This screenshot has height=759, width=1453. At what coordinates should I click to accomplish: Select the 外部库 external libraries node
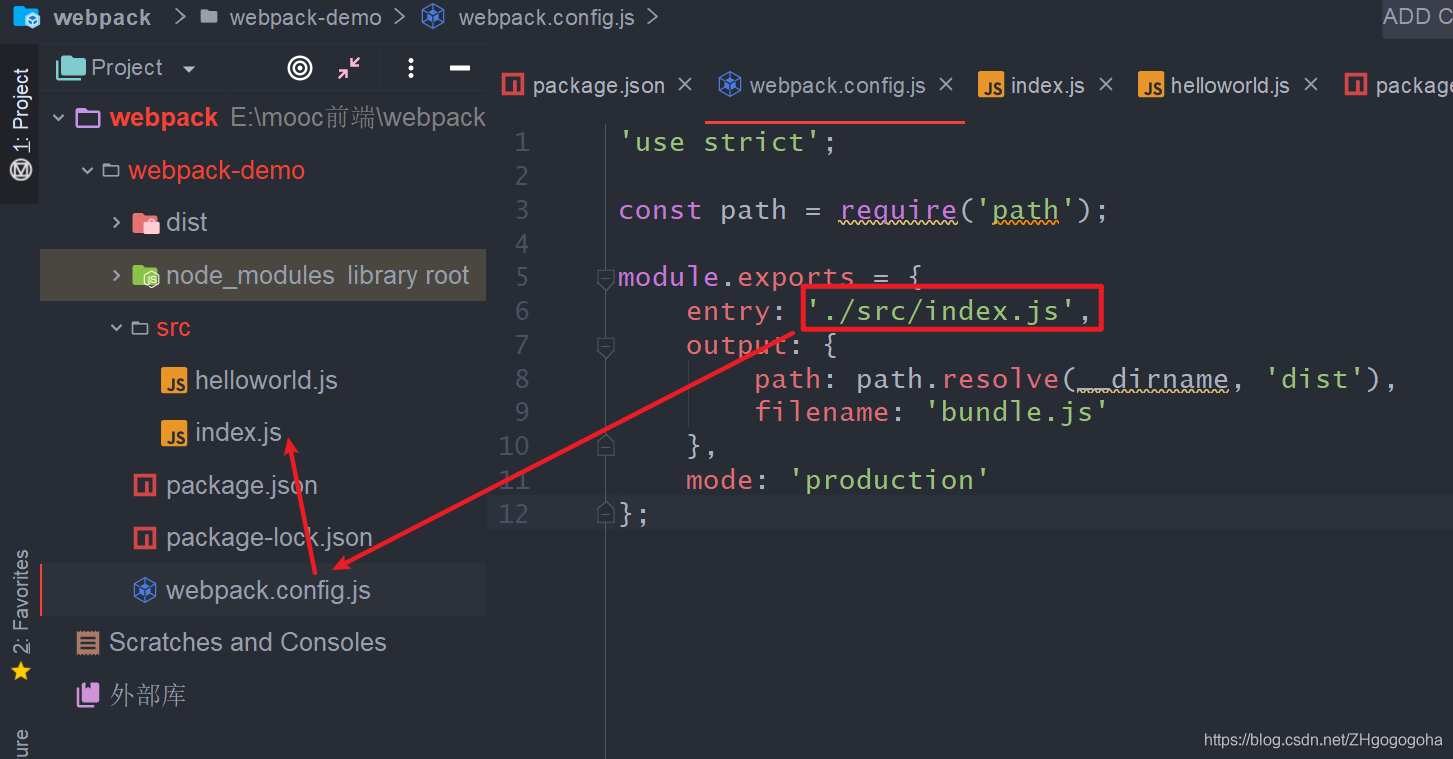pyautogui.click(x=148, y=695)
